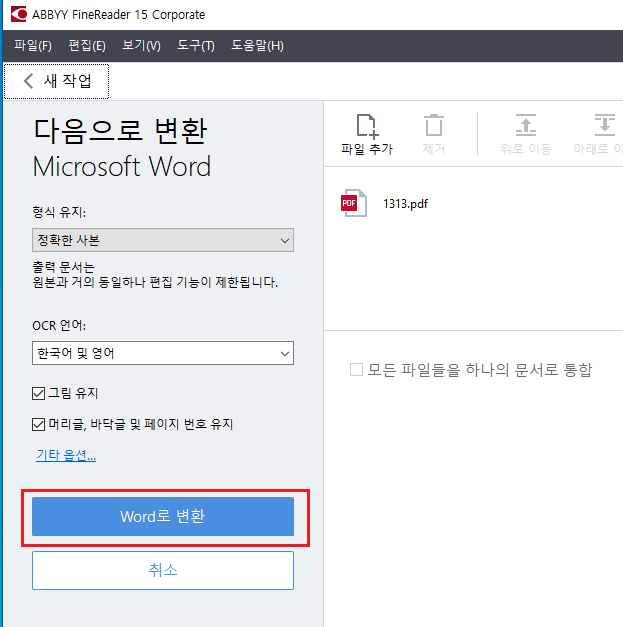The width and height of the screenshot is (623, 627).
Task: Open the 편집(E) menu
Action: click(87, 46)
